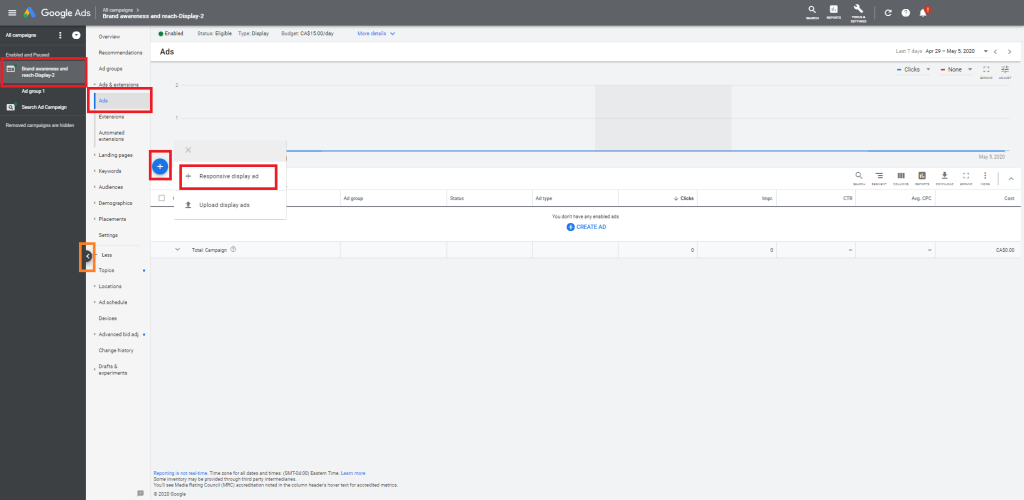Open Learn more link in footer
Screen dimensions: 1024x500
(353, 473)
